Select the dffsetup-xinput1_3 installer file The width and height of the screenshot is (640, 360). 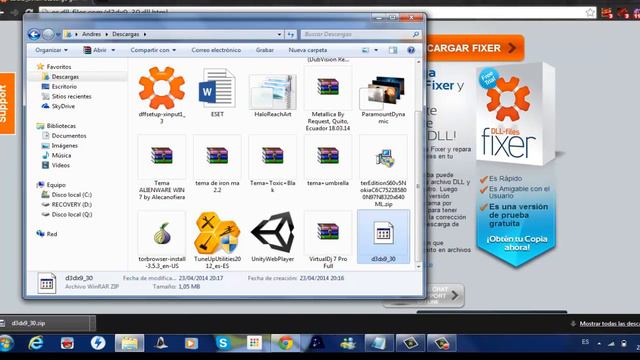click(162, 95)
